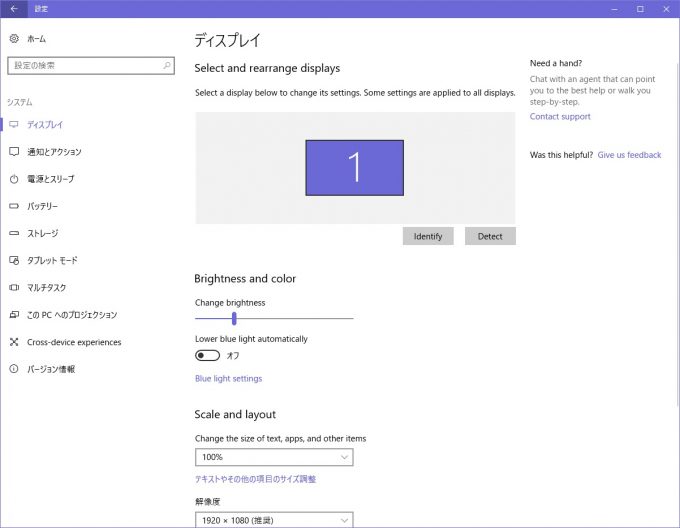
Task: Click the 電源とスリープ power icon
Action: (x=14, y=179)
